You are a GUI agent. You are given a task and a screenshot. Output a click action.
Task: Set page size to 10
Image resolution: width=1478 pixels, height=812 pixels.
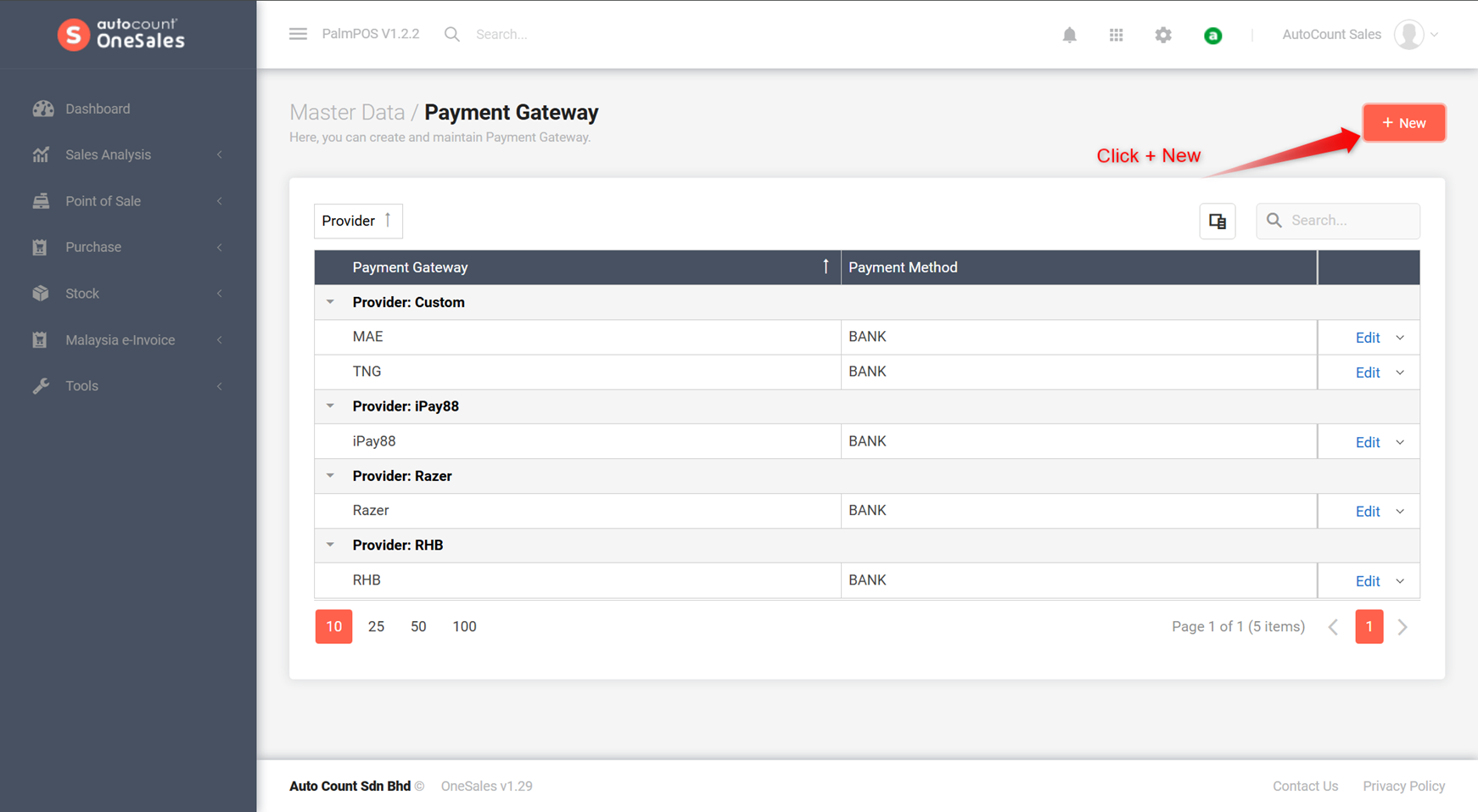click(333, 627)
